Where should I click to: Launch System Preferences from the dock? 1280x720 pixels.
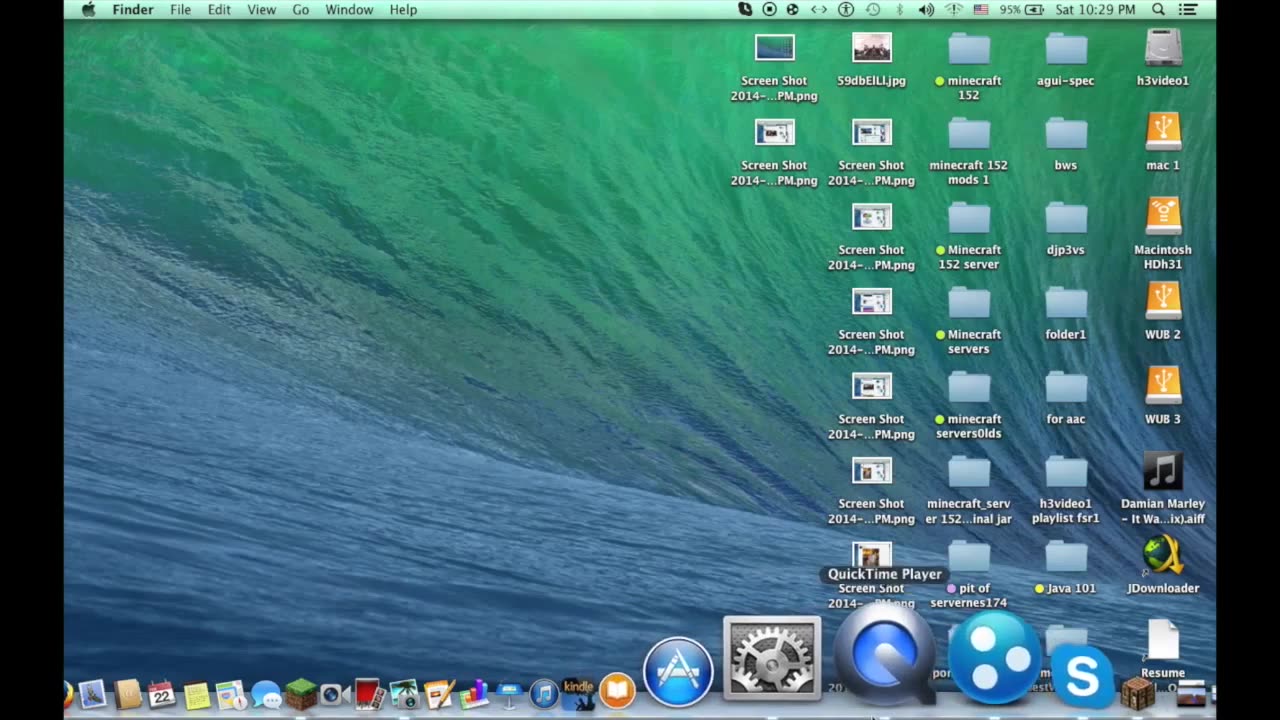pos(771,657)
